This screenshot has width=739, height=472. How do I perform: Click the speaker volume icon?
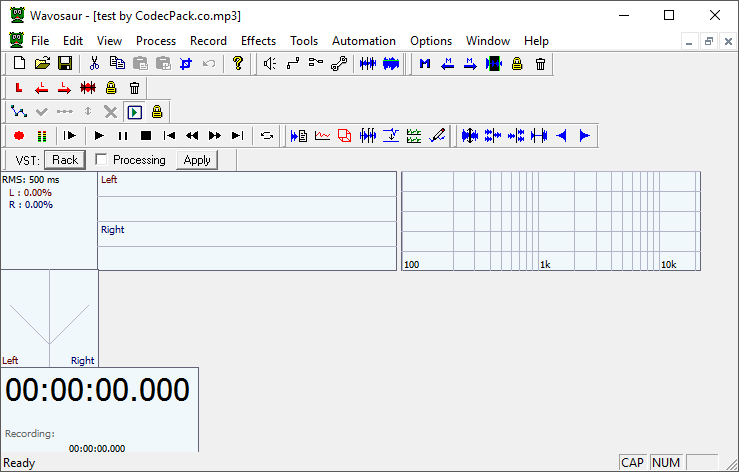(x=270, y=63)
